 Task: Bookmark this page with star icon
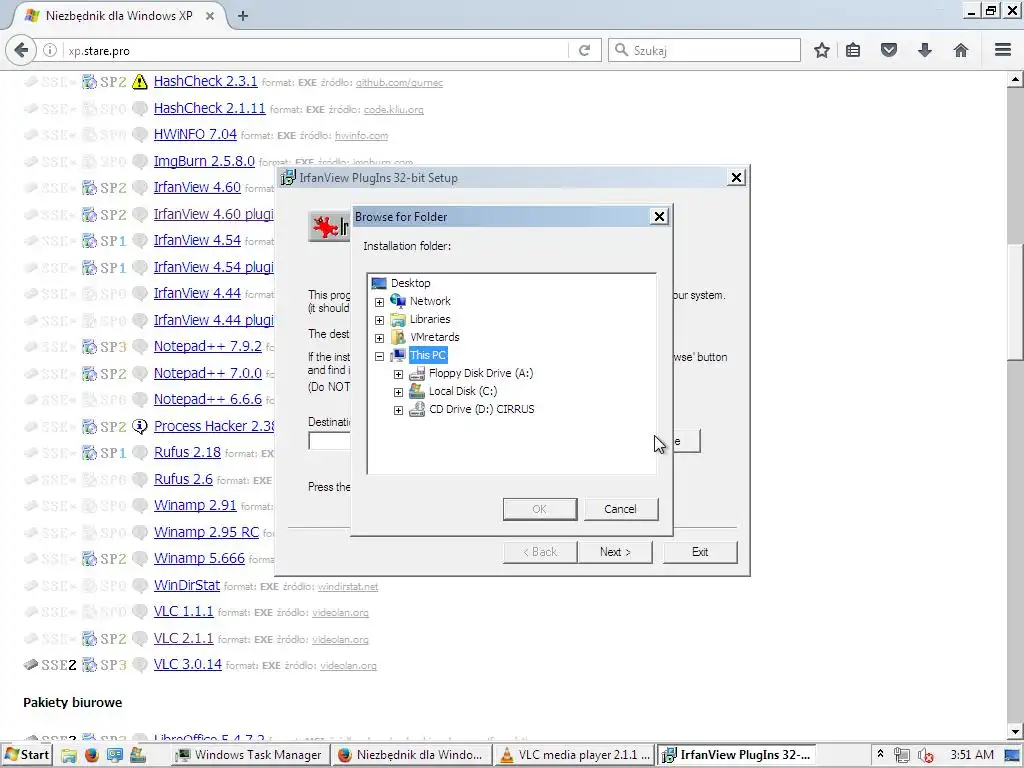click(x=822, y=50)
